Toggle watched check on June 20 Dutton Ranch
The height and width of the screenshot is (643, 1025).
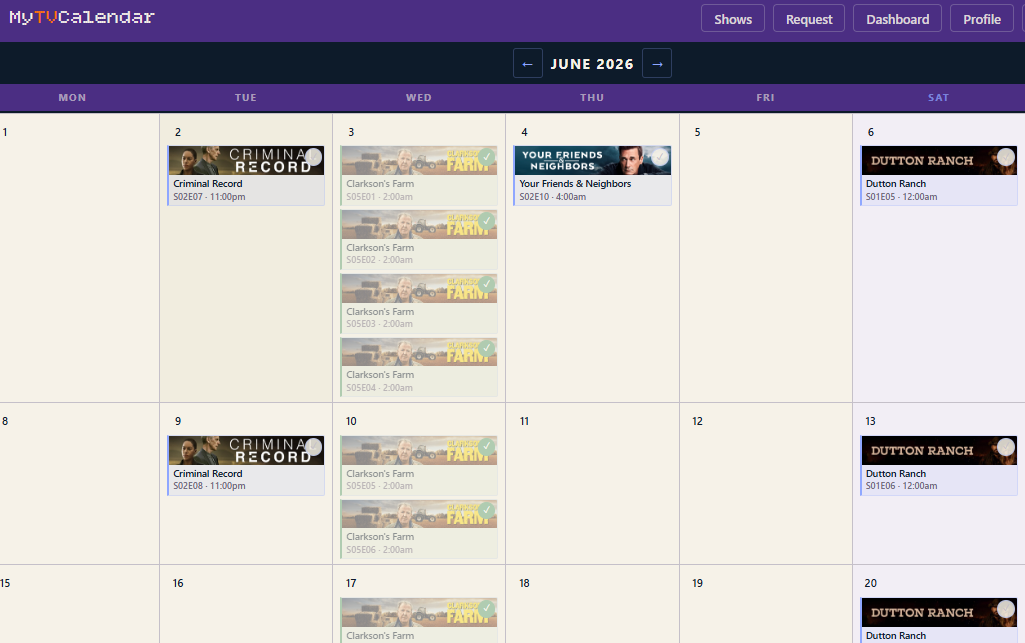[x=1006, y=609]
